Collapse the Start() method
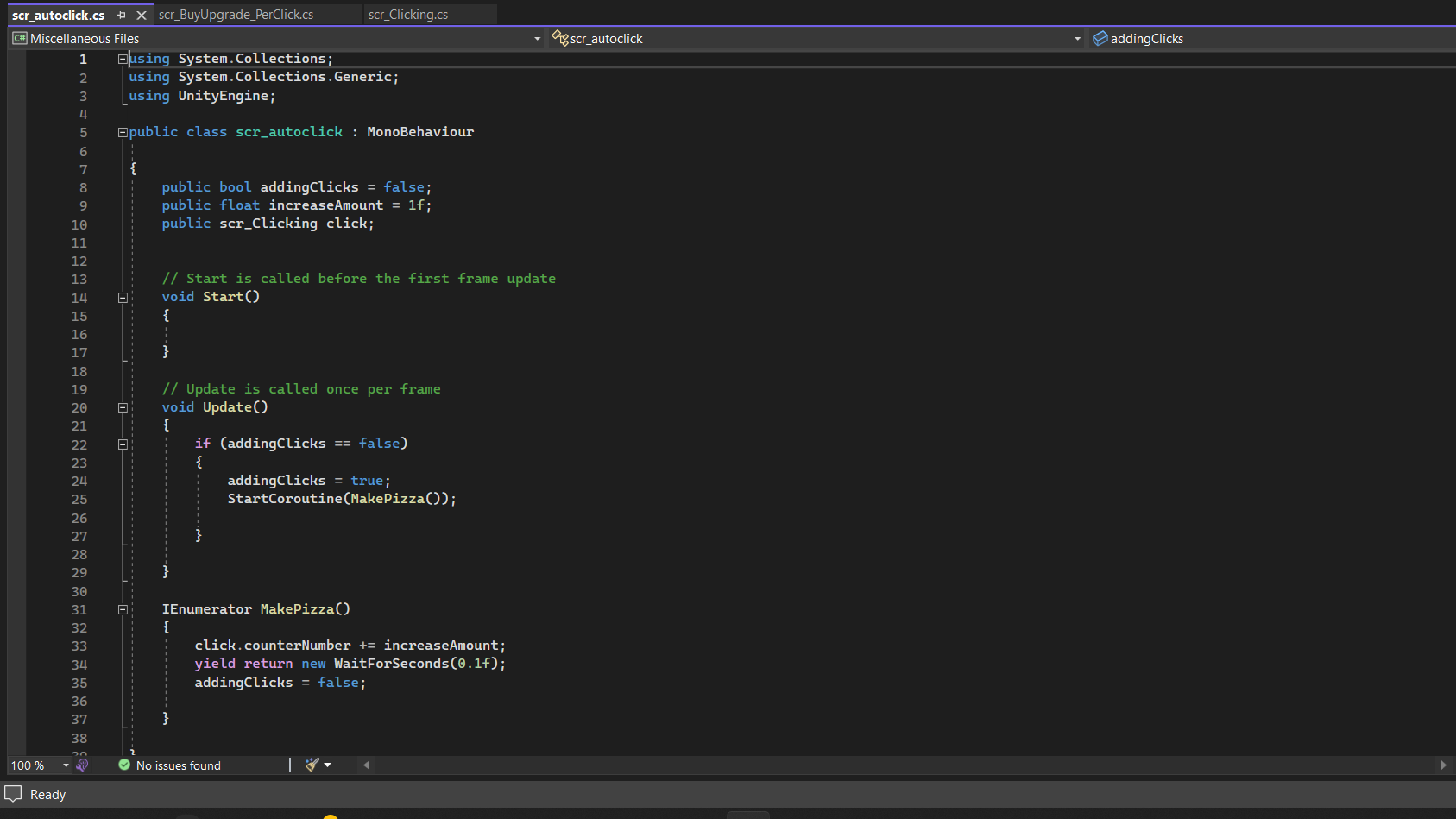The image size is (1456, 819). coord(123,298)
